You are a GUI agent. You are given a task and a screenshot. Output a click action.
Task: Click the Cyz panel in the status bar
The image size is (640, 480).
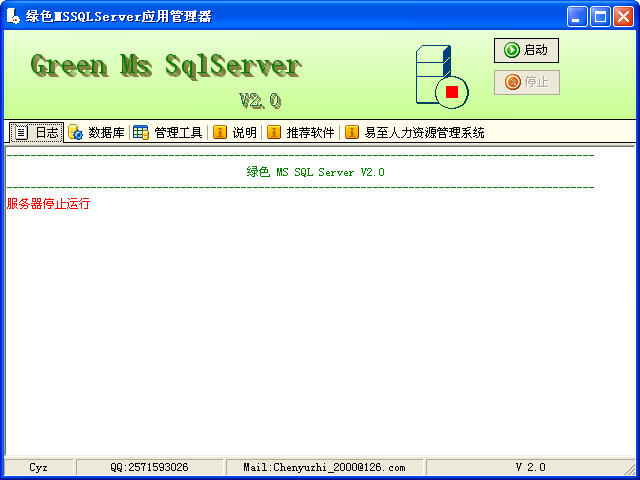38,467
